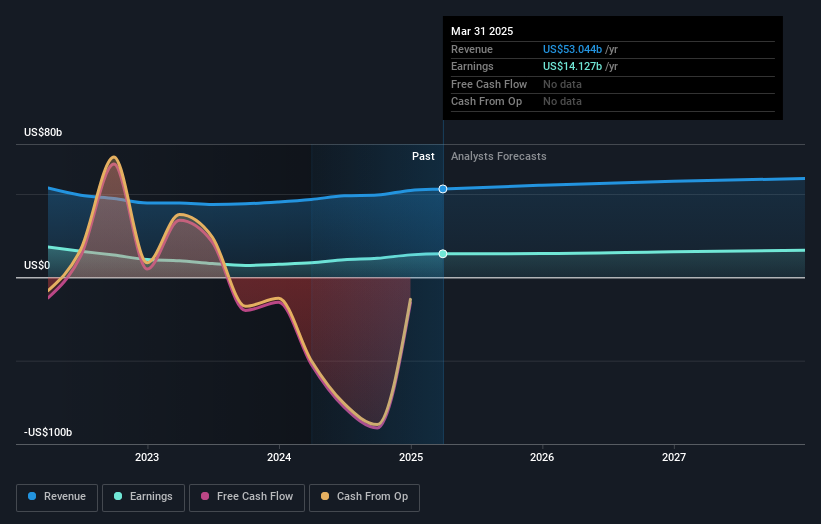Click the tooltip's Earnings row label
The image size is (821, 524).
(x=472, y=66)
